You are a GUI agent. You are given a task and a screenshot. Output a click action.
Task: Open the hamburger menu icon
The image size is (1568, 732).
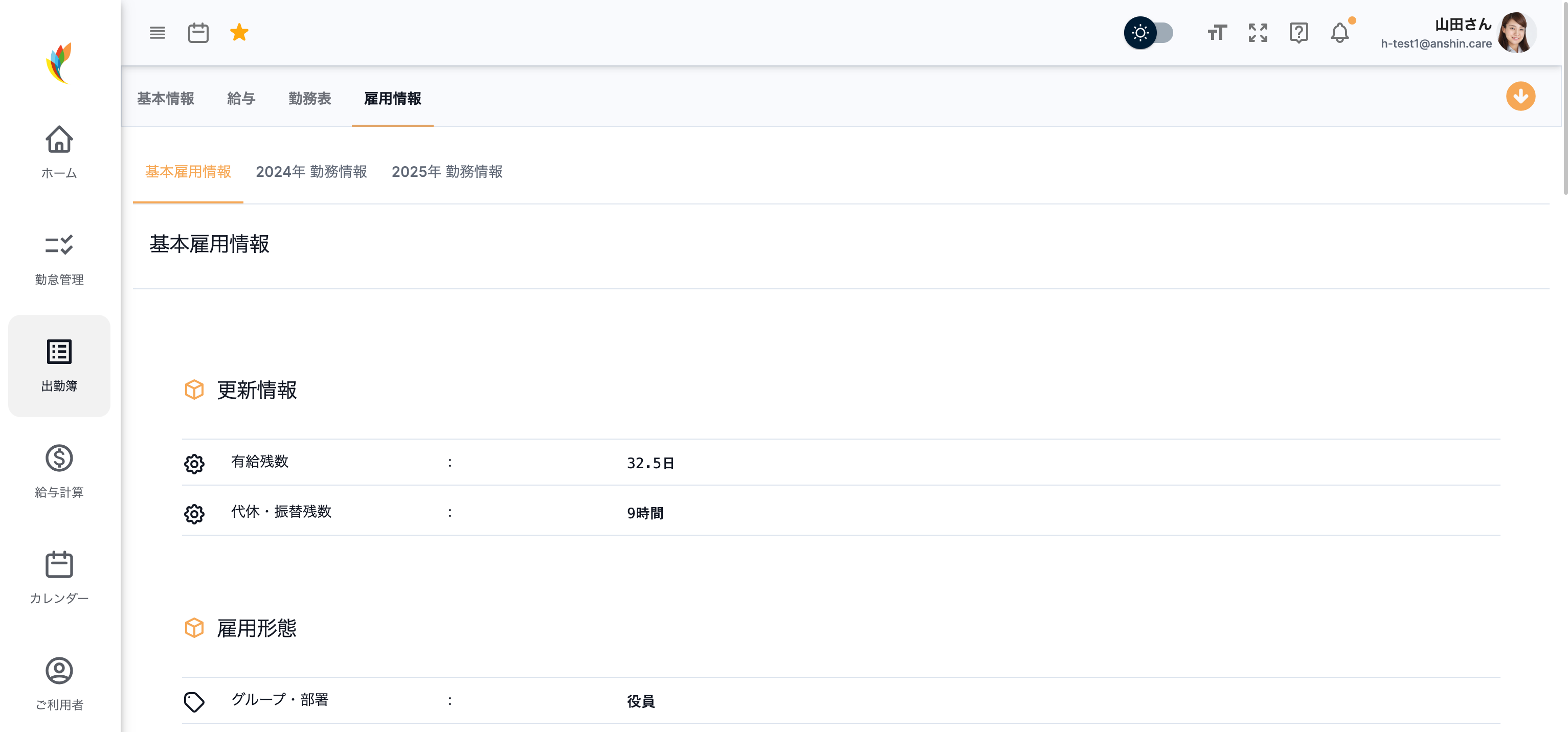[x=157, y=33]
